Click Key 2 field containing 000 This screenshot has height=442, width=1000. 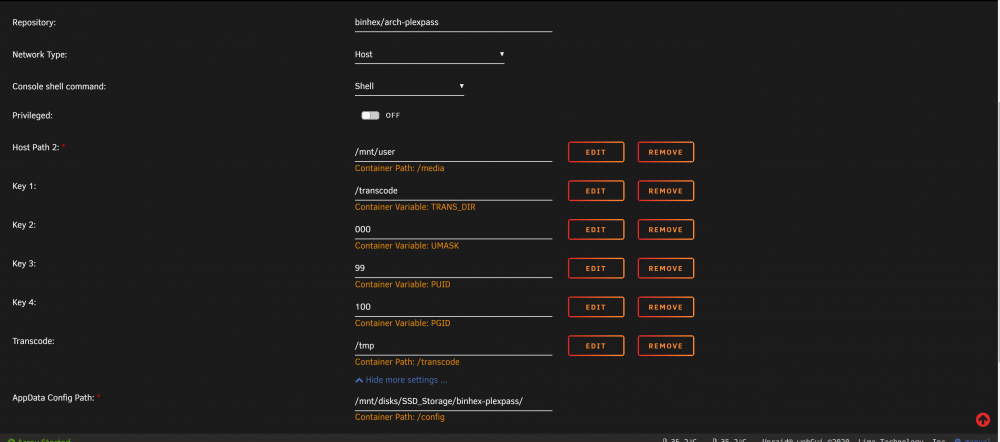[x=453, y=230]
